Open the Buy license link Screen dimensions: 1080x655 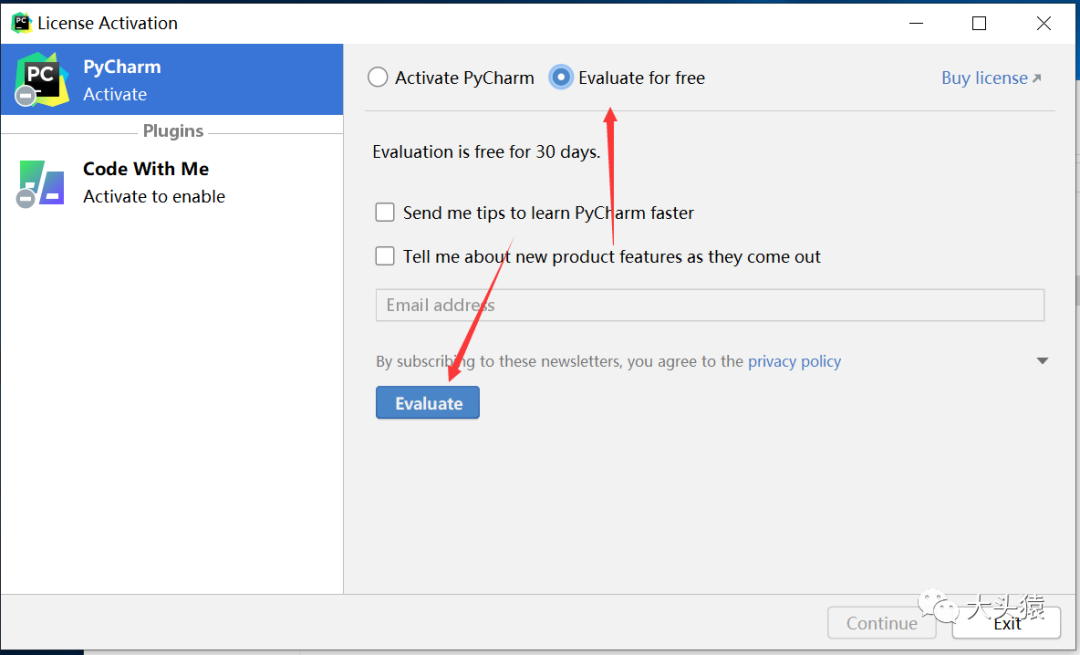tap(991, 78)
